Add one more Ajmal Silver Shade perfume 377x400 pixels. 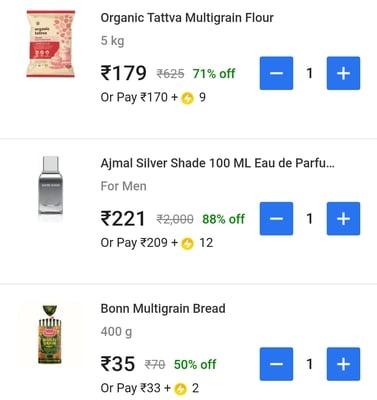[x=343, y=219]
